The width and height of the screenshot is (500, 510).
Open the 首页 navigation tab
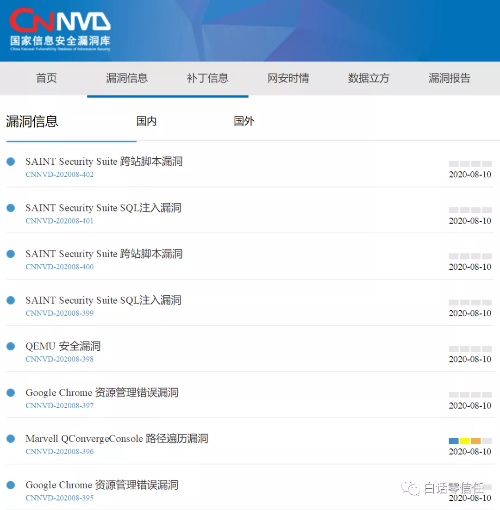(x=46, y=78)
